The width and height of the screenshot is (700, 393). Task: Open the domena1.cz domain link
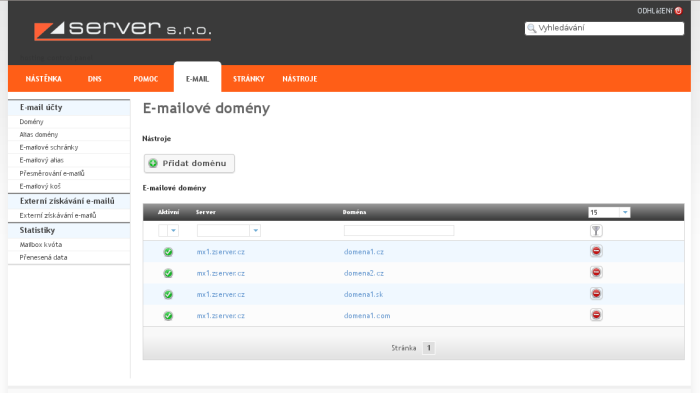pyautogui.click(x=363, y=252)
